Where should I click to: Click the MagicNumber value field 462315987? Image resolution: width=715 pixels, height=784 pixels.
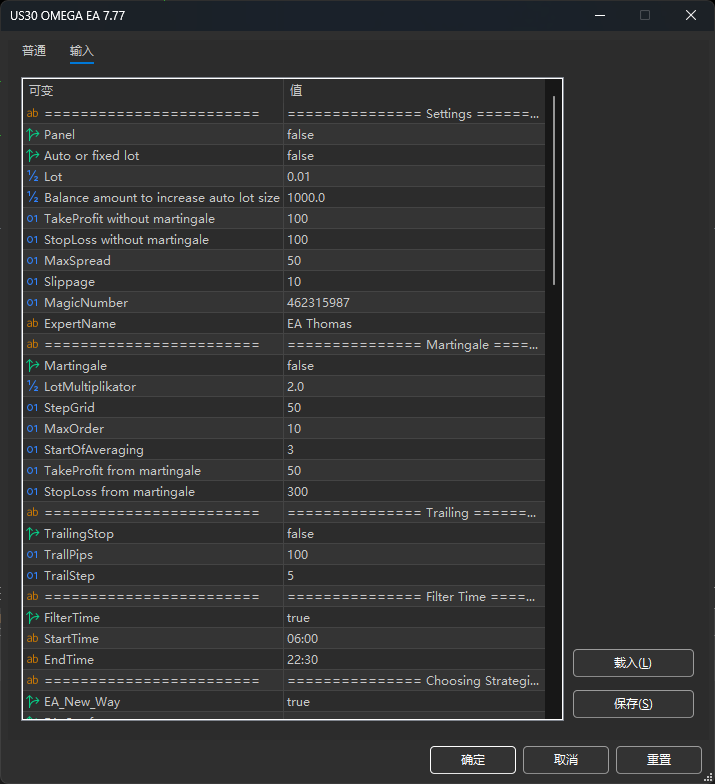coord(413,303)
